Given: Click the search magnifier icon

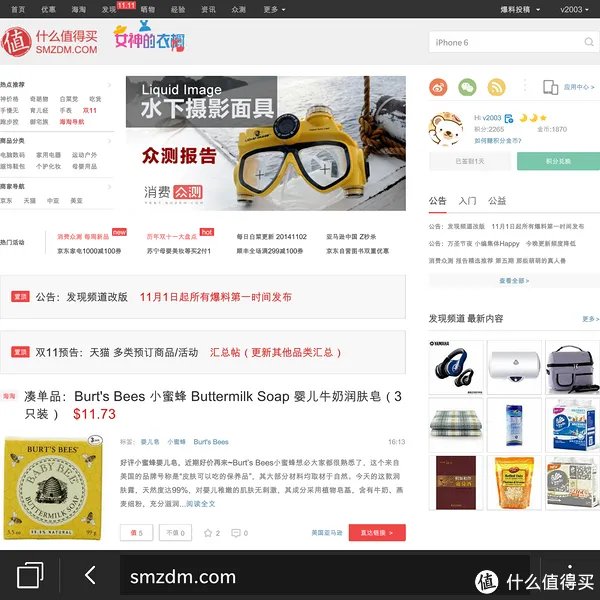Looking at the screenshot, I should click(589, 42).
